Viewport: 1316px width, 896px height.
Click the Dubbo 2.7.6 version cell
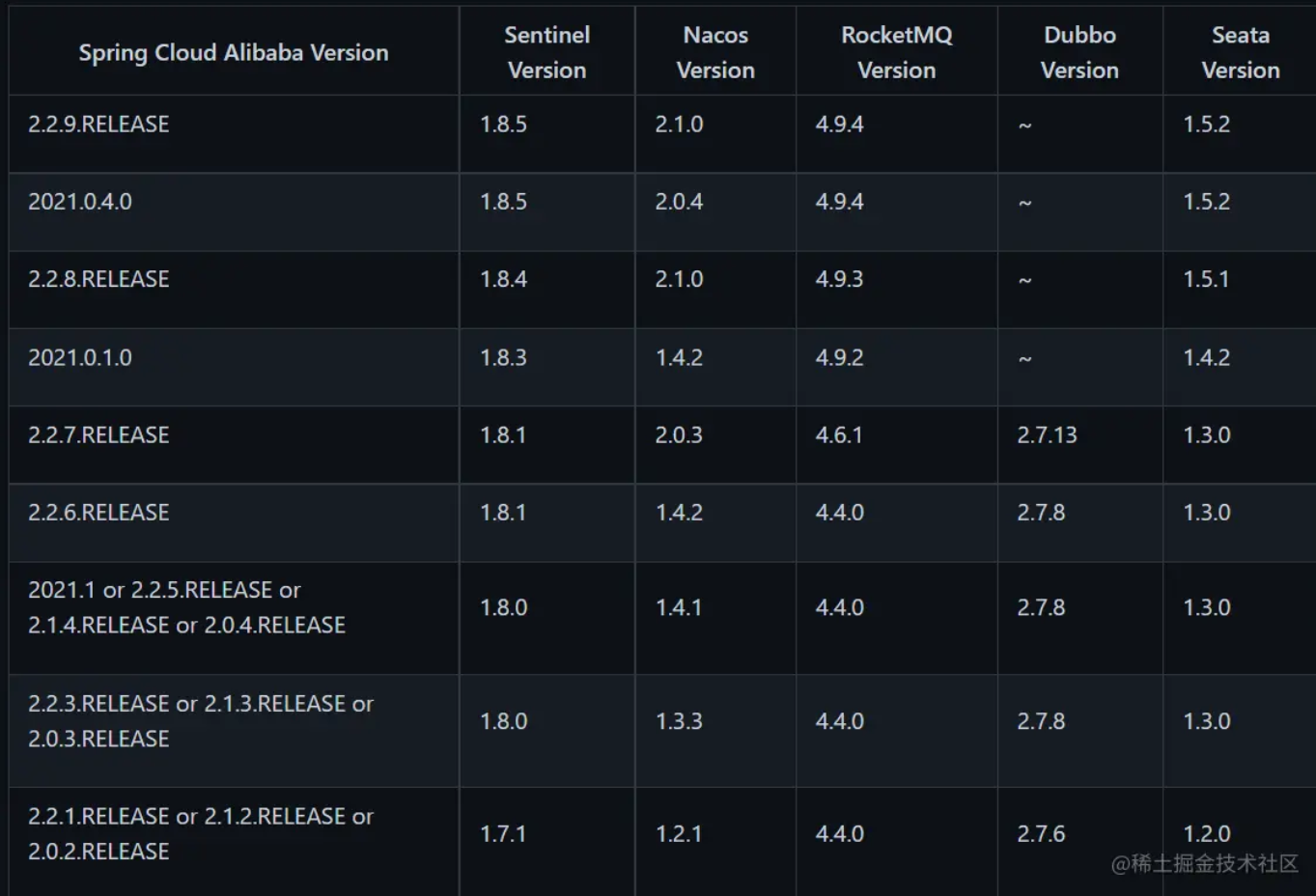pyautogui.click(x=1041, y=833)
